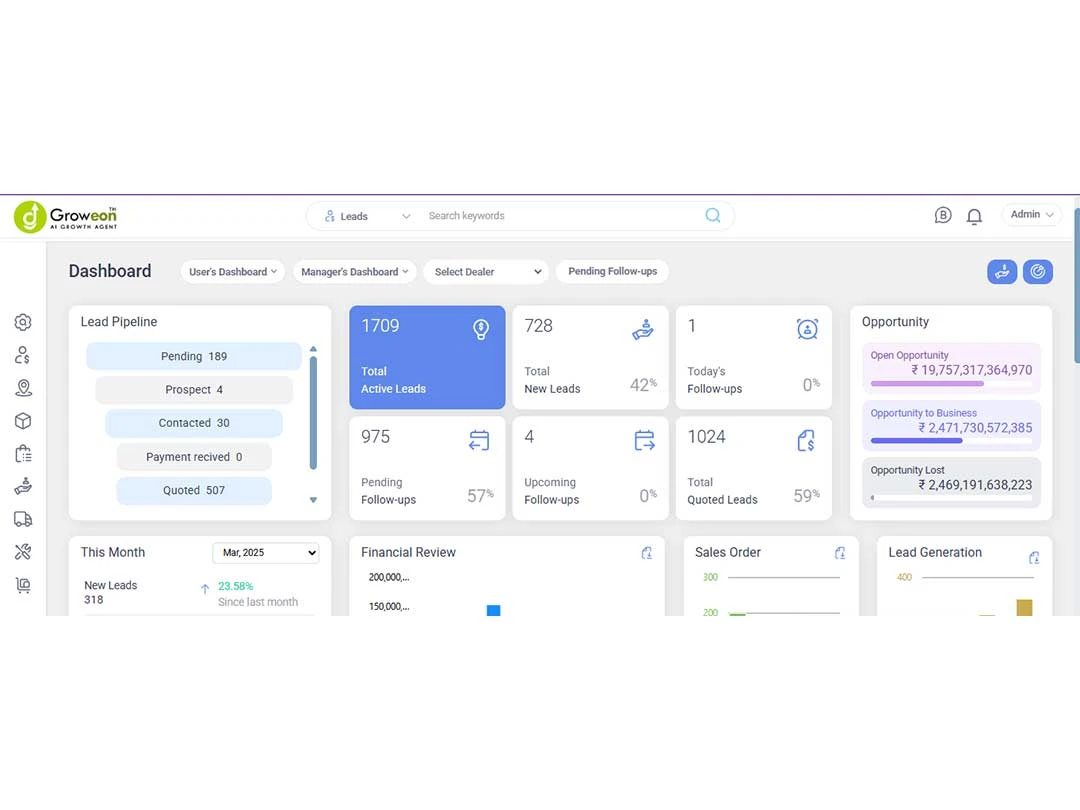Click the Lead Pipeline scroll down arrow
This screenshot has width=1080, height=810.
tap(313, 500)
